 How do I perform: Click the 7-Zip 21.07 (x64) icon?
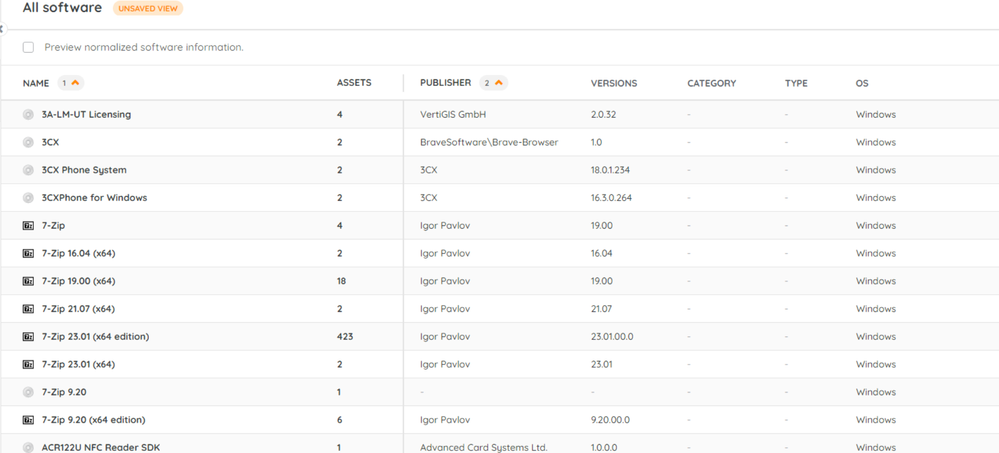tap(28, 309)
